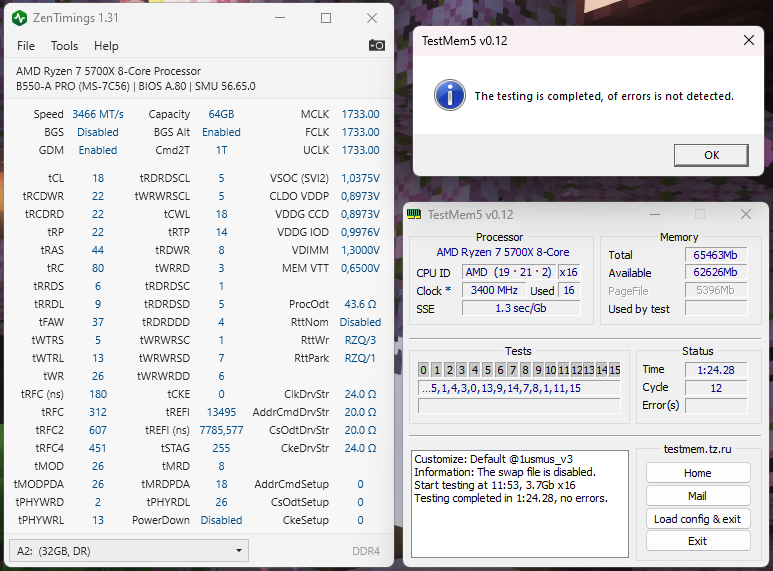This screenshot has height=571, width=773.
Task: Click the Capacity value 64GB
Action: [x=221, y=114]
